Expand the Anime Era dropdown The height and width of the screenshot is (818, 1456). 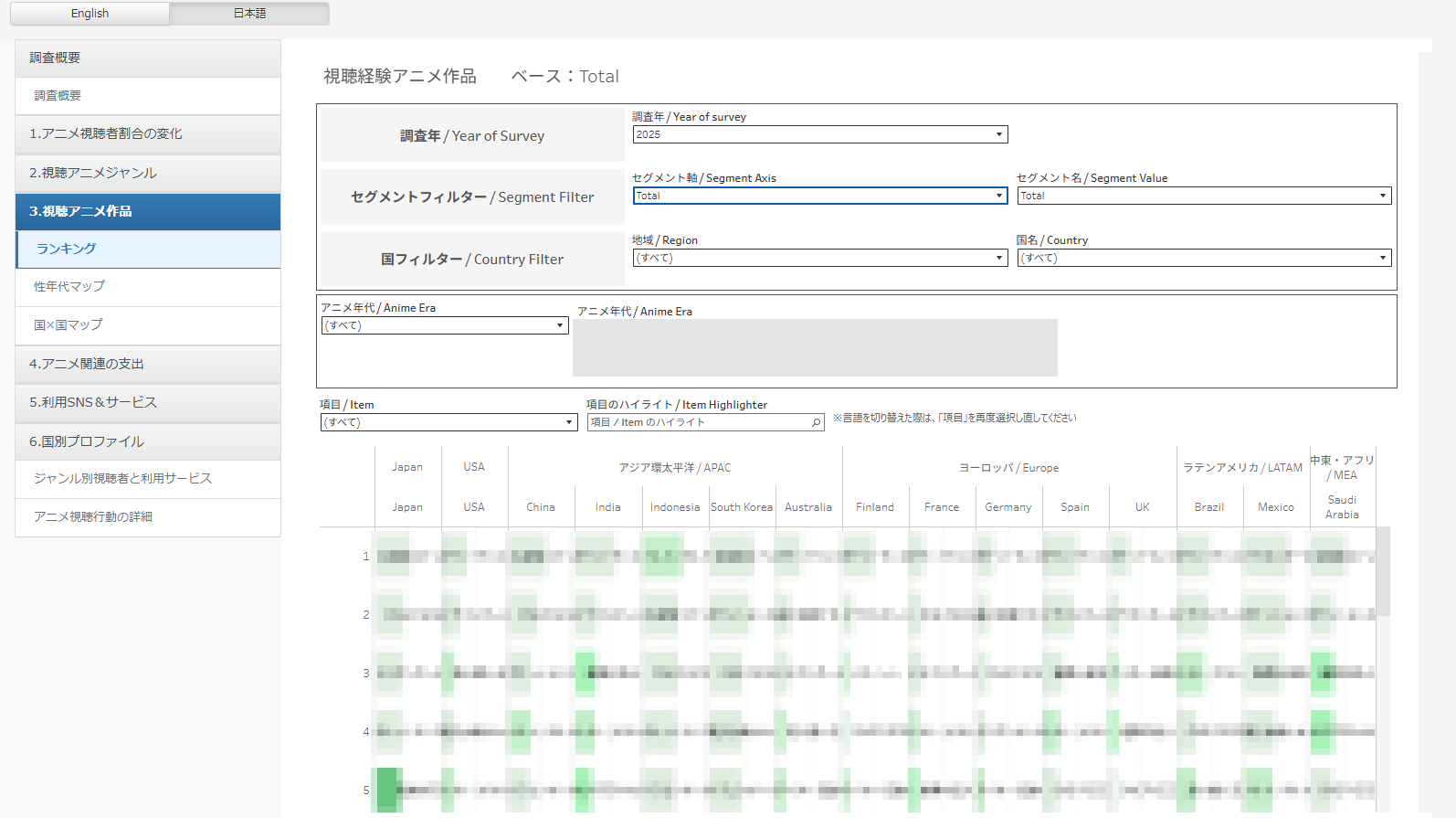tap(445, 325)
